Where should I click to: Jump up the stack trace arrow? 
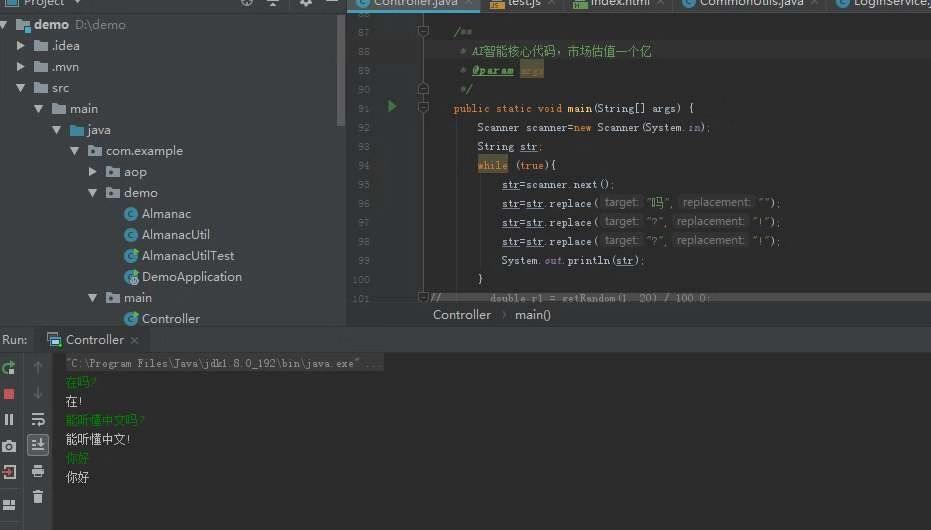point(38,368)
